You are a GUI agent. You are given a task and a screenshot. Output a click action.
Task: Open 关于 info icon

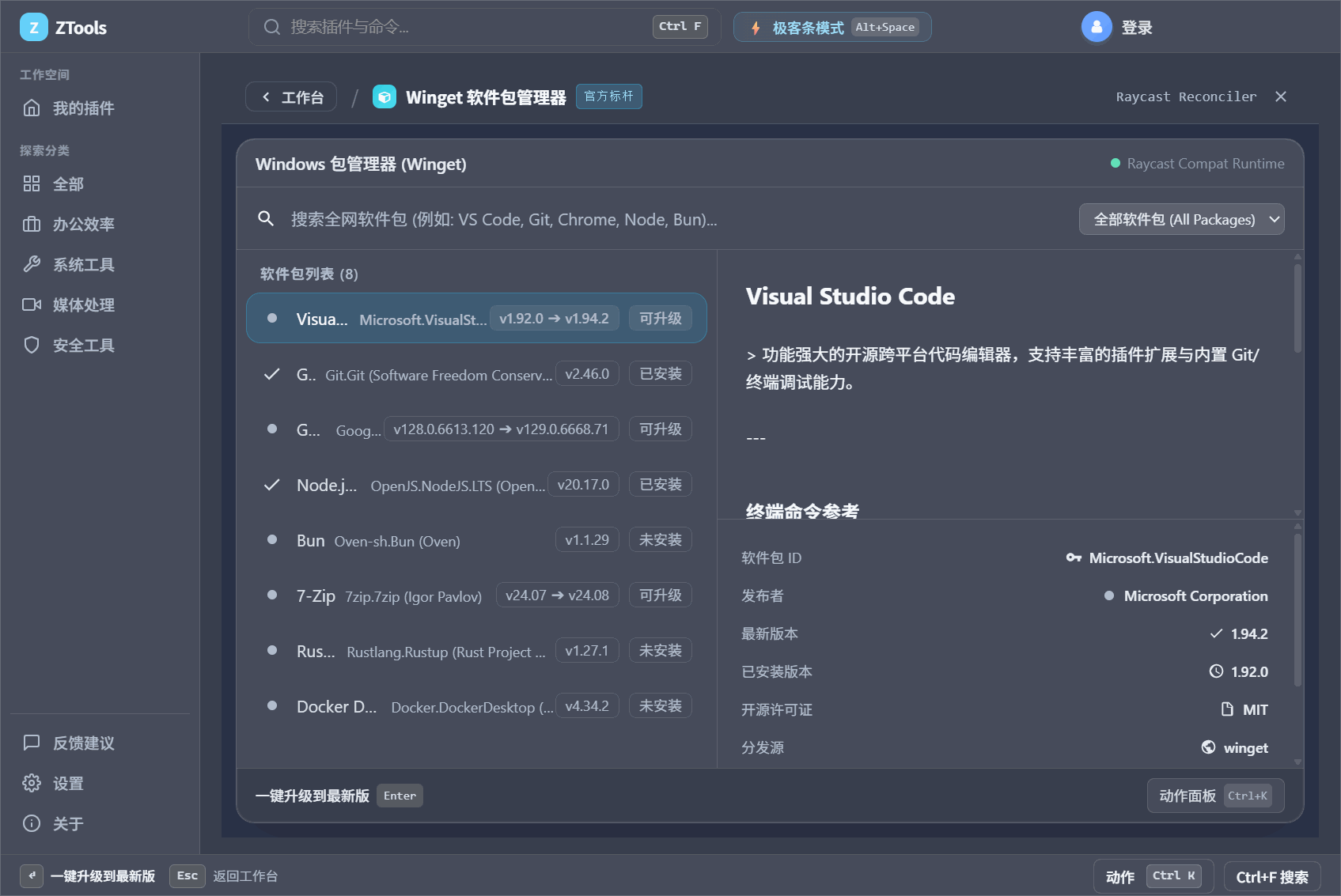pos(32,824)
